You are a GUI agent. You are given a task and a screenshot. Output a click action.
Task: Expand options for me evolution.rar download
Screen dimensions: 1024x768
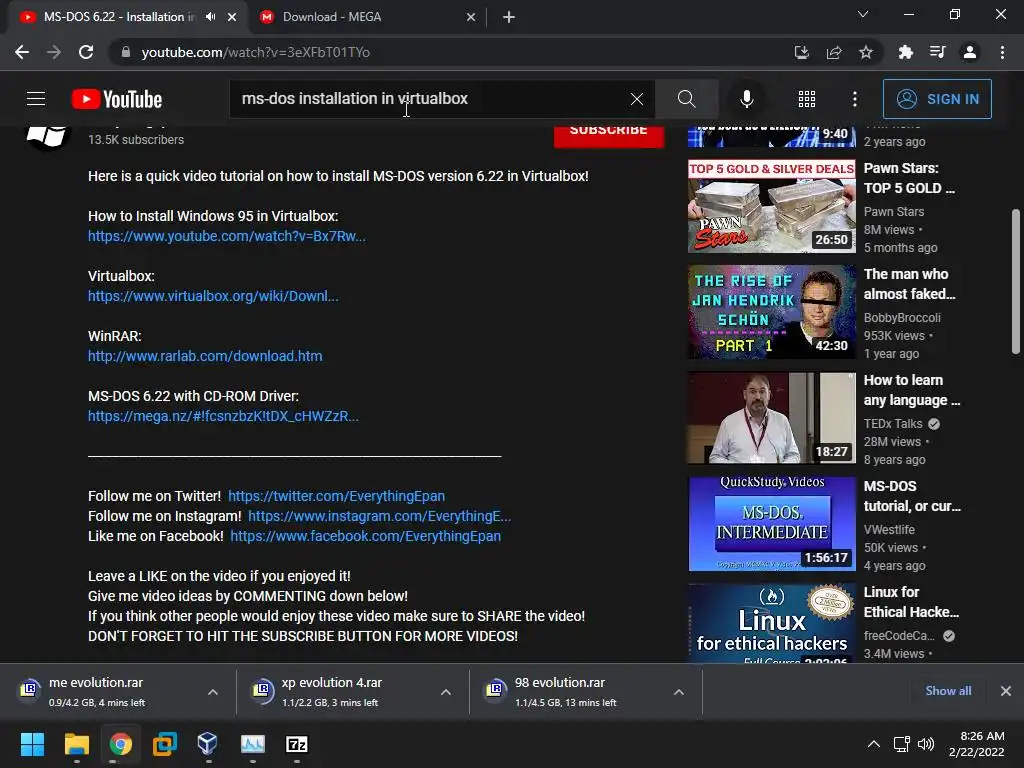click(x=213, y=692)
